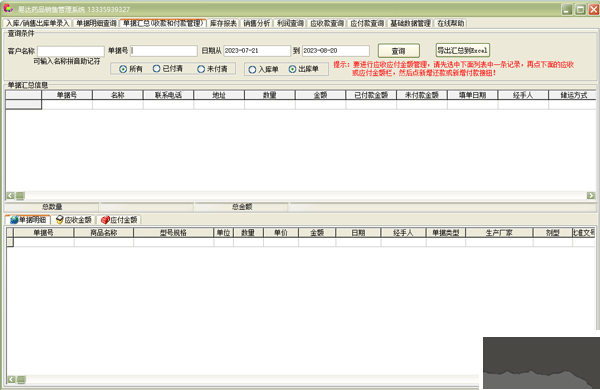600x390 pixels.
Task: Open the 基础数据管理 tab
Action: 410,23
